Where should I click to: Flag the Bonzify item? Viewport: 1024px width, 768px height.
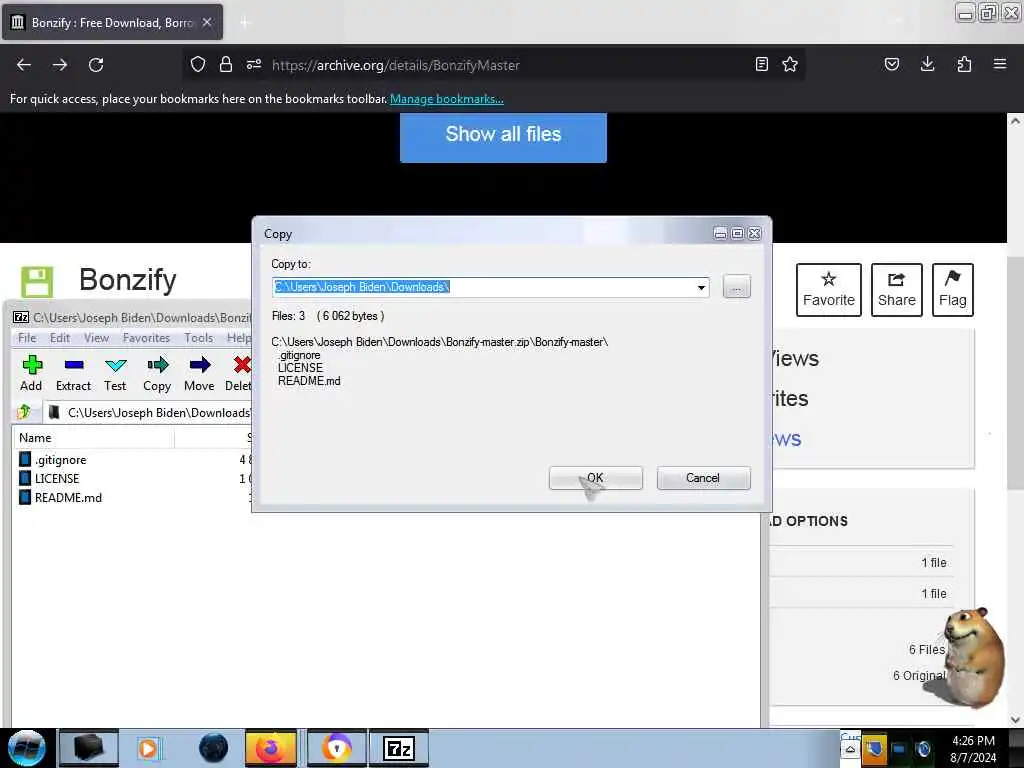(x=953, y=290)
